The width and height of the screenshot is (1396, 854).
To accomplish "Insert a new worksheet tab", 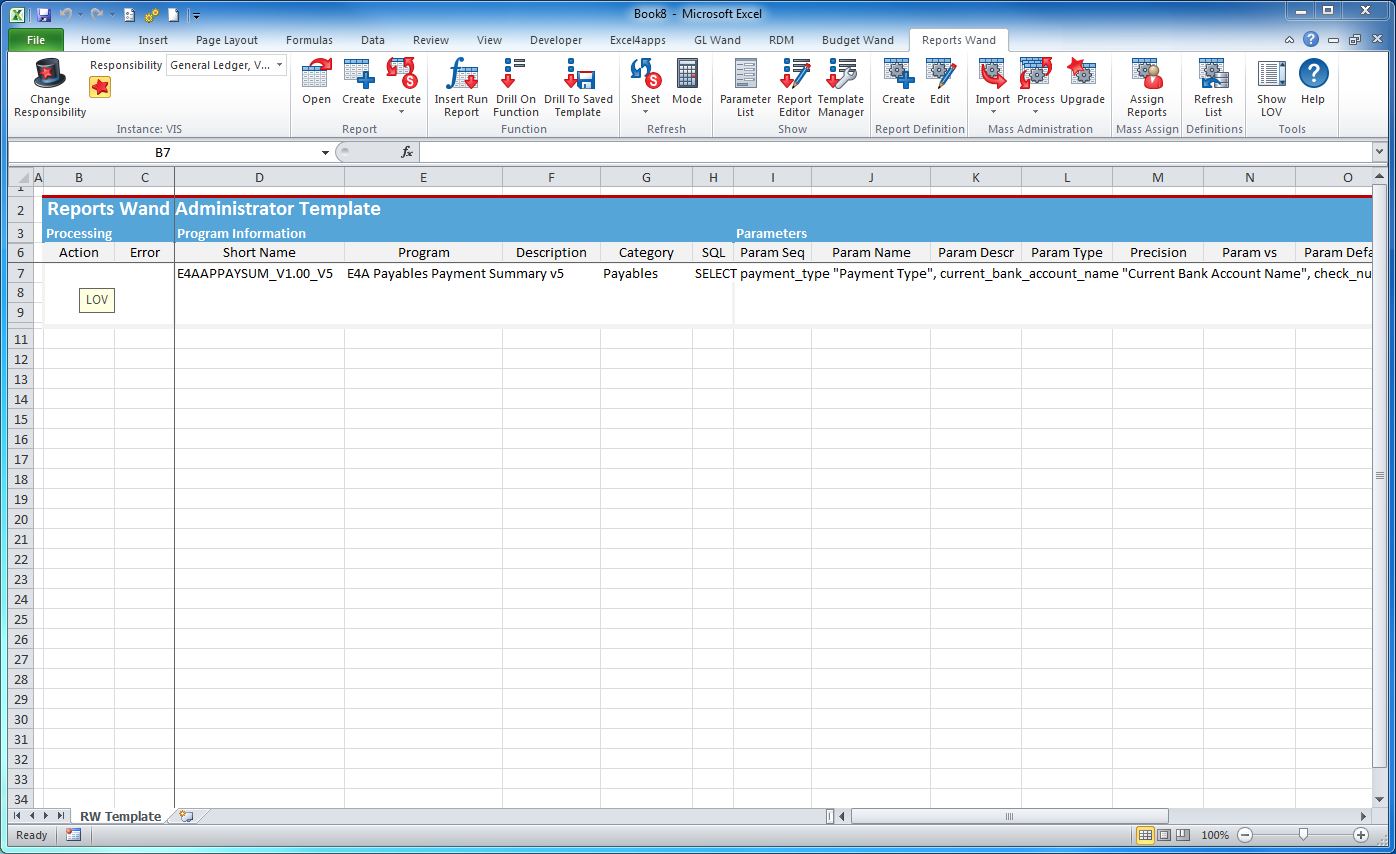I will (186, 816).
